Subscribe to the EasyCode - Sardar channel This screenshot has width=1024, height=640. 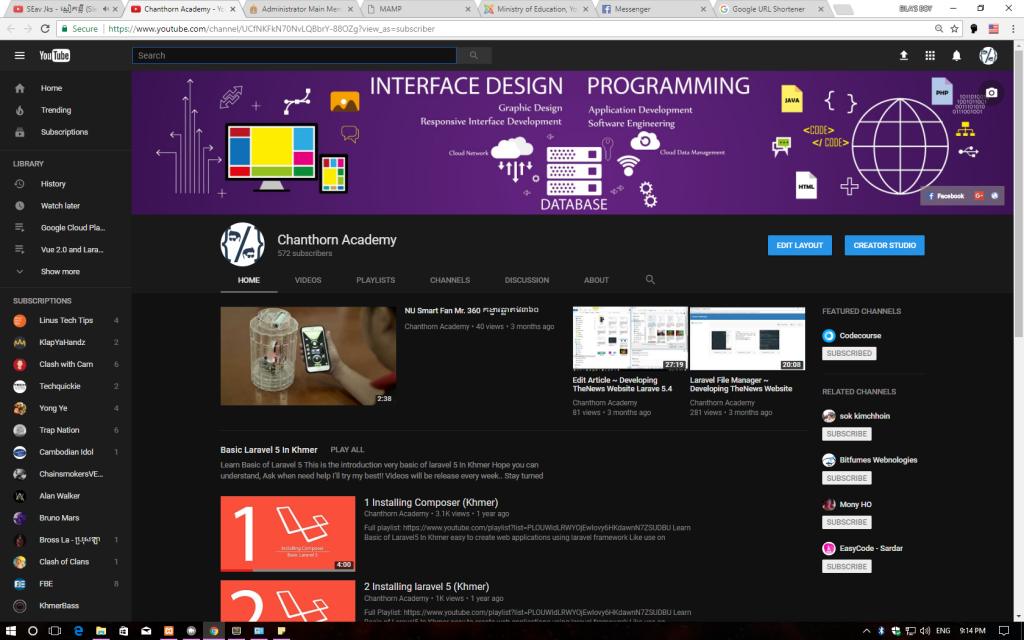[847, 566]
